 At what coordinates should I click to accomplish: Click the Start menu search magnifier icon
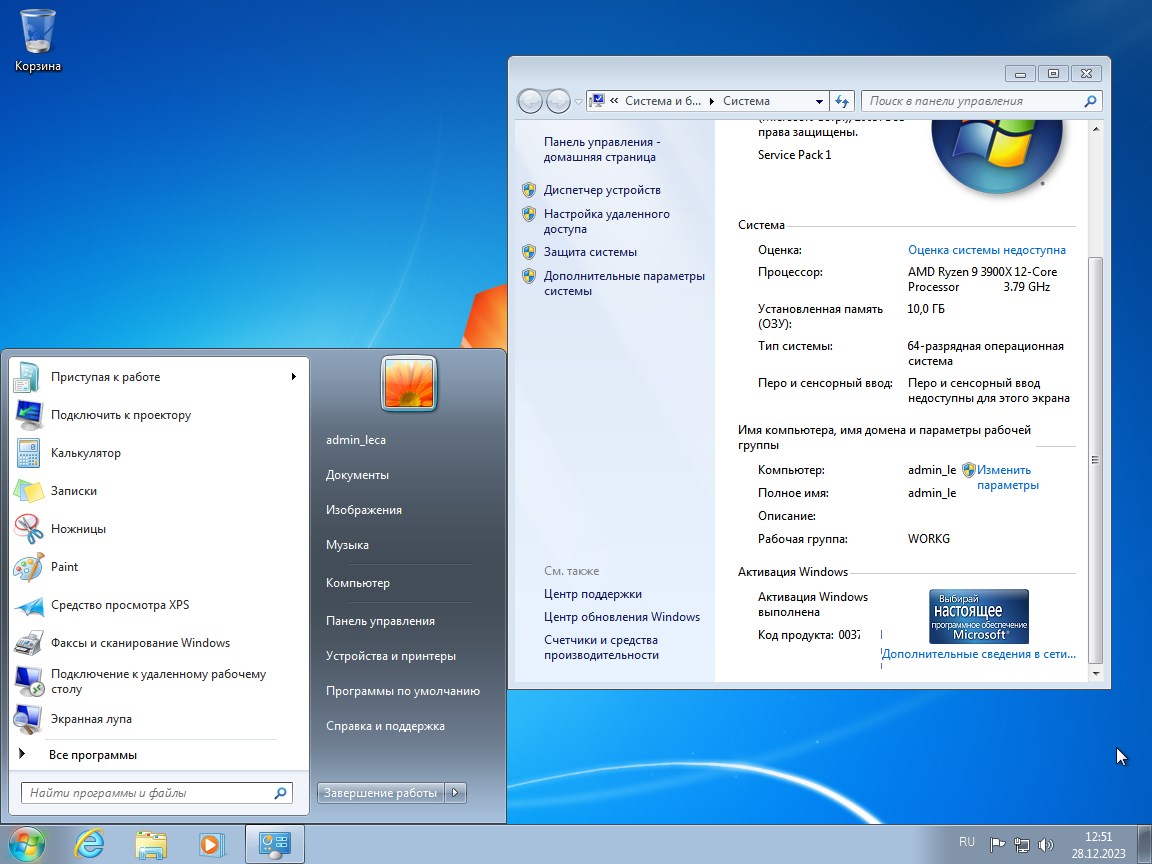pyautogui.click(x=280, y=793)
